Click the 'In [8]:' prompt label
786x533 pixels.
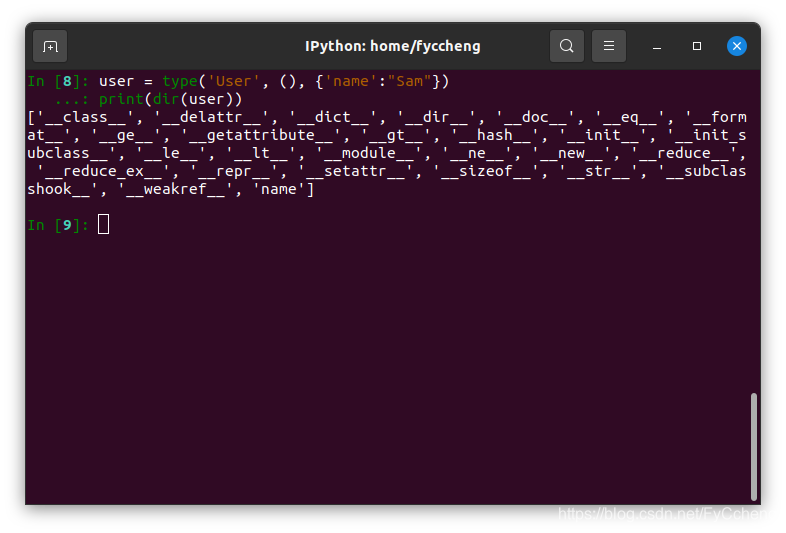[x=58, y=81]
